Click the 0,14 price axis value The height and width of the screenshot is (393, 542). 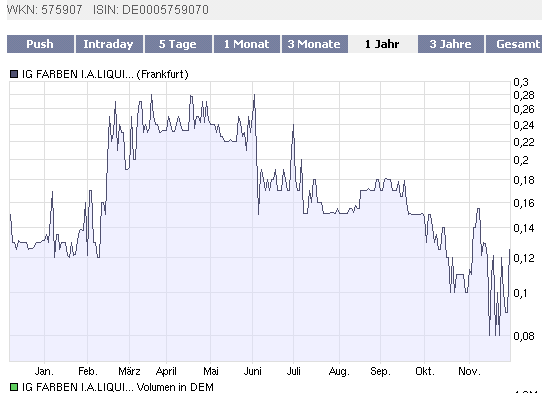524,228
